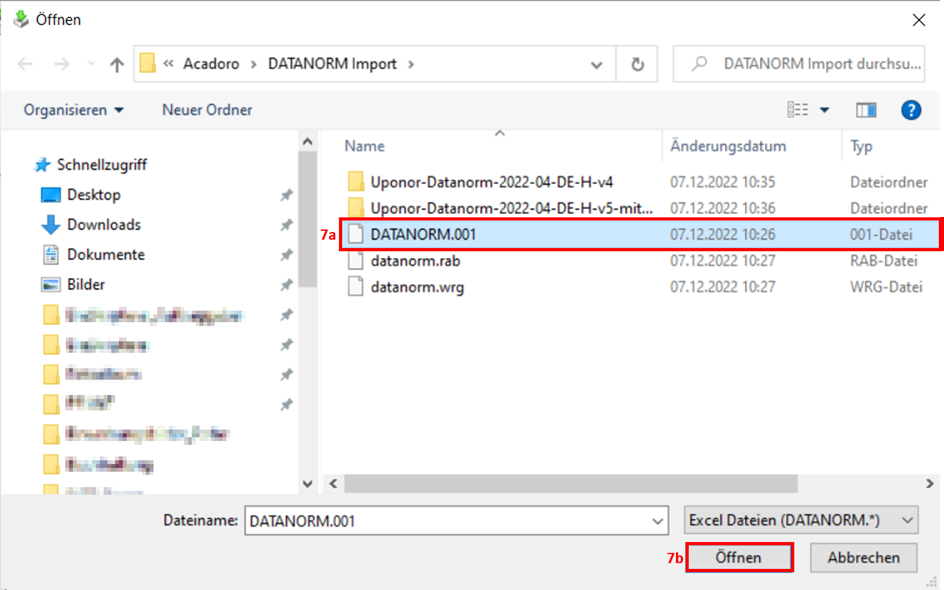Open Desktop in Quick access sidebar
The image size is (944, 590).
[93, 195]
